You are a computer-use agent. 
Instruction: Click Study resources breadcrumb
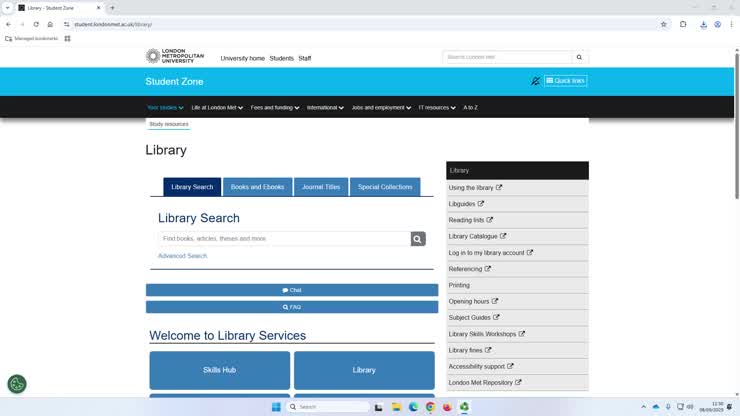coord(168,124)
